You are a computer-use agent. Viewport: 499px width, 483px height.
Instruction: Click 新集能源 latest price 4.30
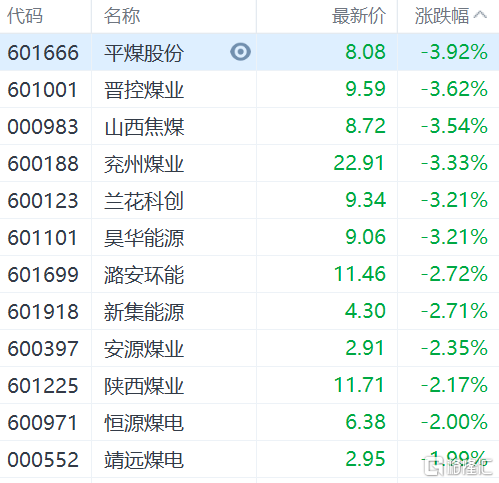click(365, 311)
